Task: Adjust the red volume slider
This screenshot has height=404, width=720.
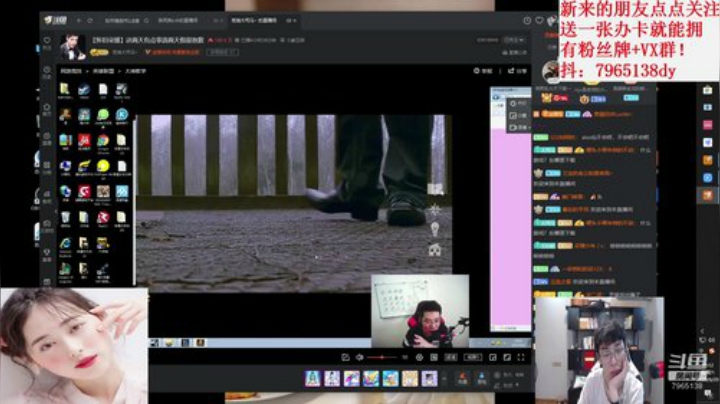Action: [382, 357]
